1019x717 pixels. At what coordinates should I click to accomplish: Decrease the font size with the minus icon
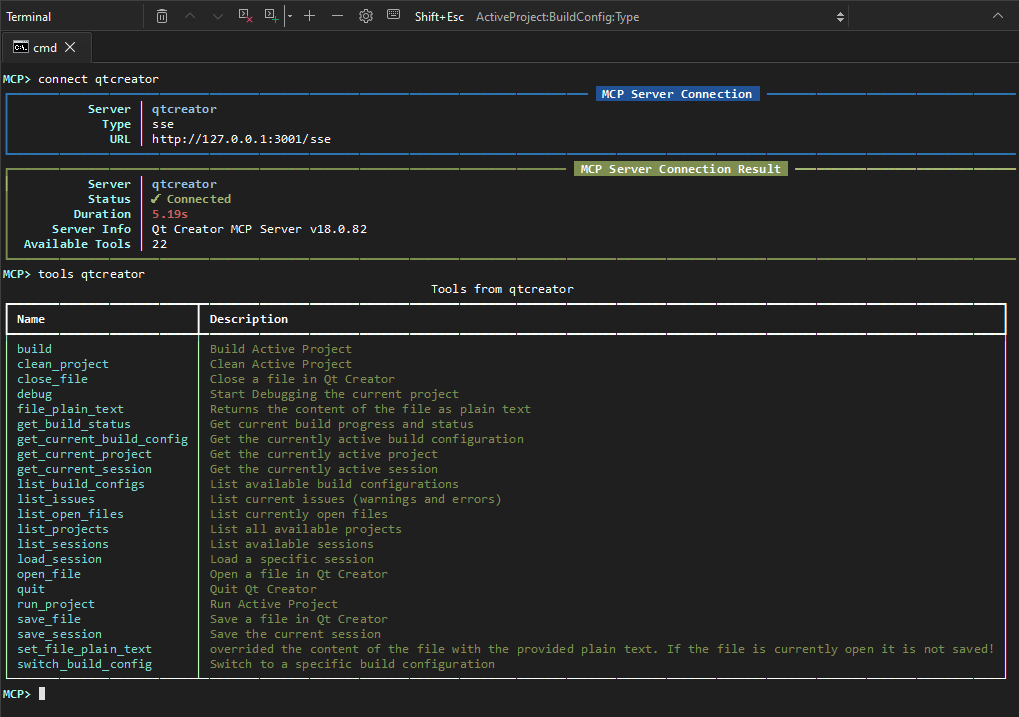[337, 16]
